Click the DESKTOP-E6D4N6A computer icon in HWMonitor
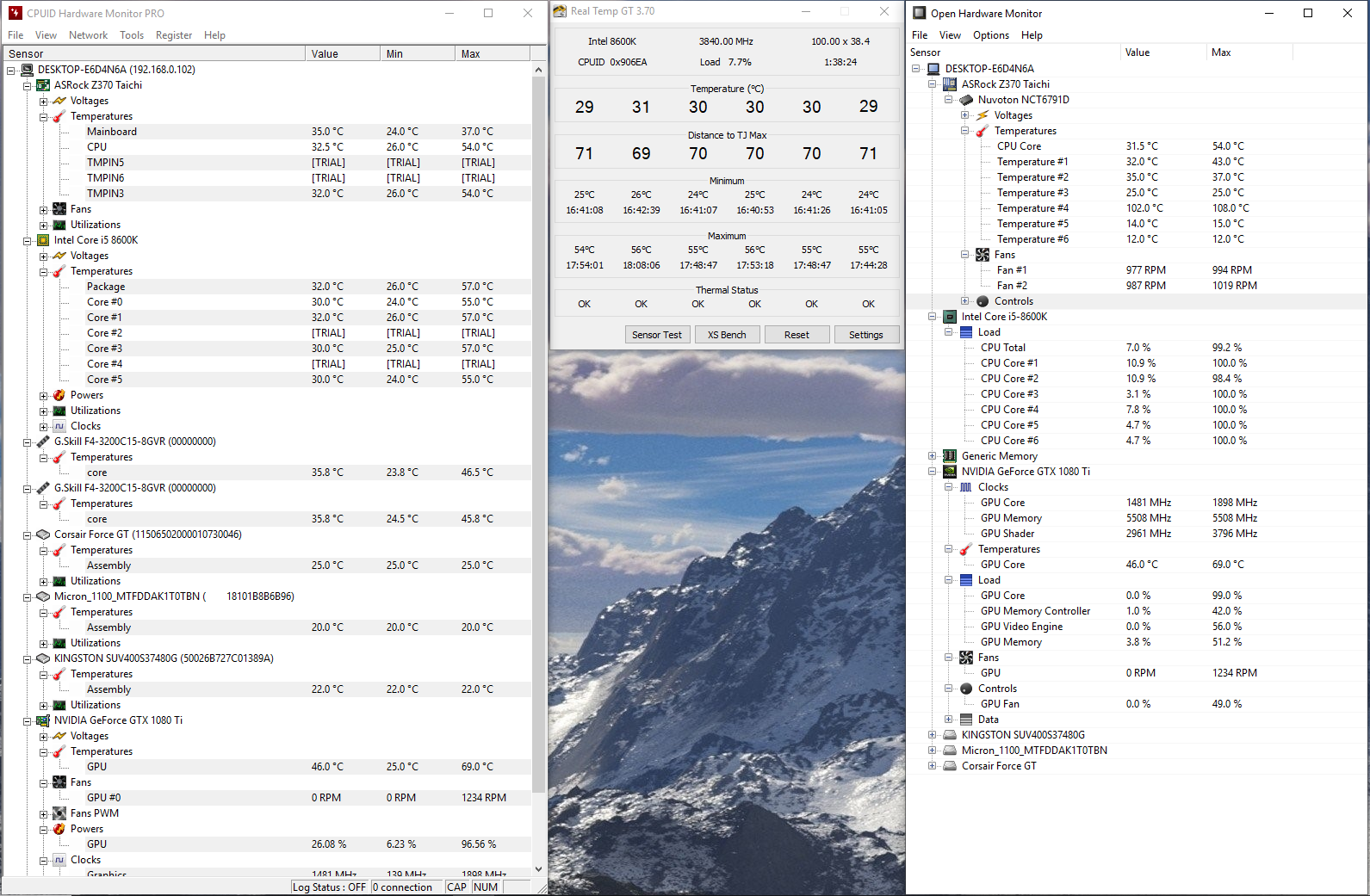The height and width of the screenshot is (896, 1370). (x=27, y=70)
